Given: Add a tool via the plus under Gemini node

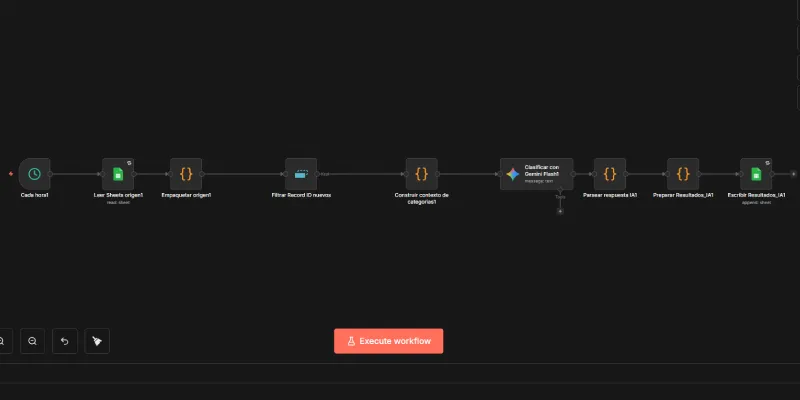Looking at the screenshot, I should [560, 211].
